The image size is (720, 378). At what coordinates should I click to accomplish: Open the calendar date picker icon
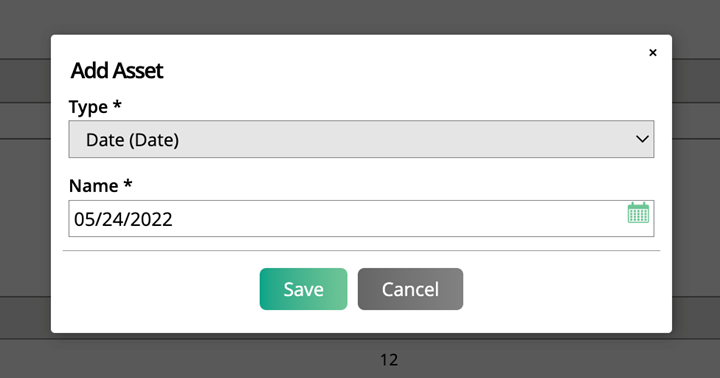pos(638,213)
